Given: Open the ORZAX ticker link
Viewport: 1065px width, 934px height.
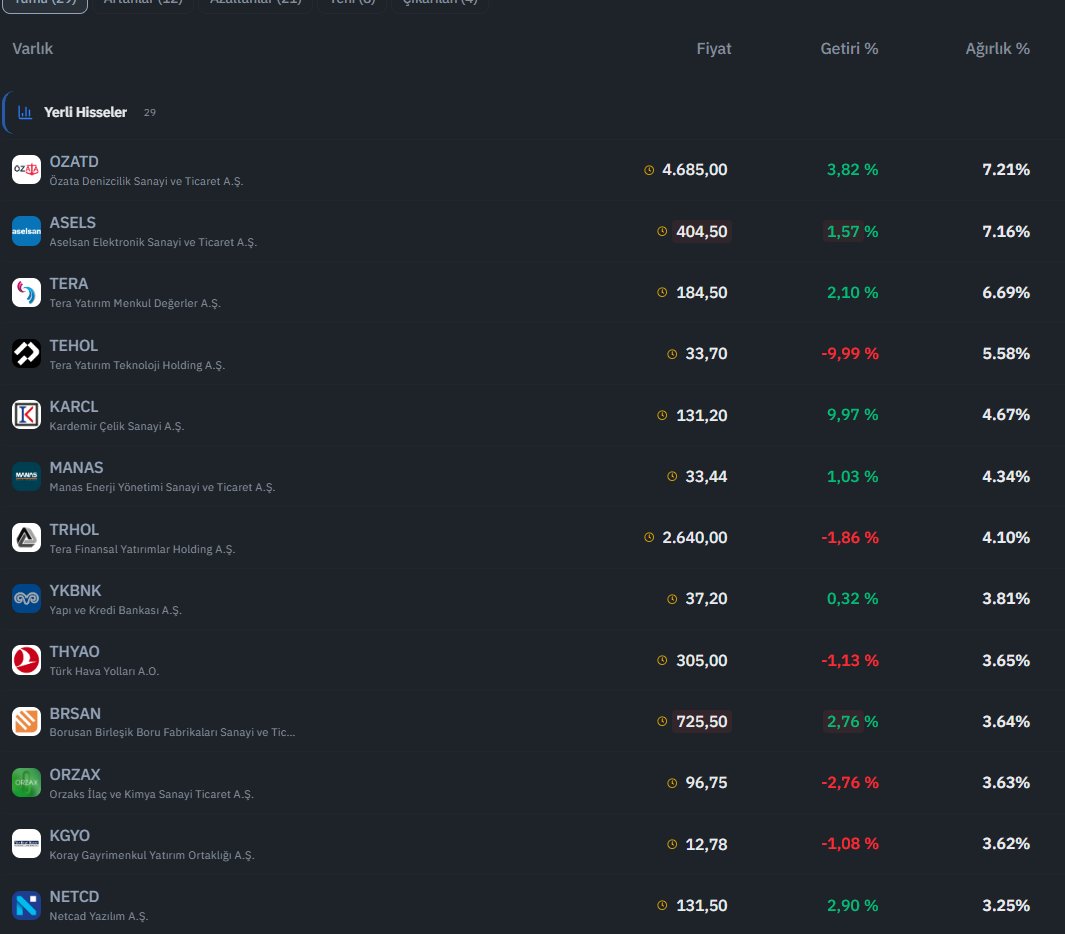Looking at the screenshot, I should point(75,775).
